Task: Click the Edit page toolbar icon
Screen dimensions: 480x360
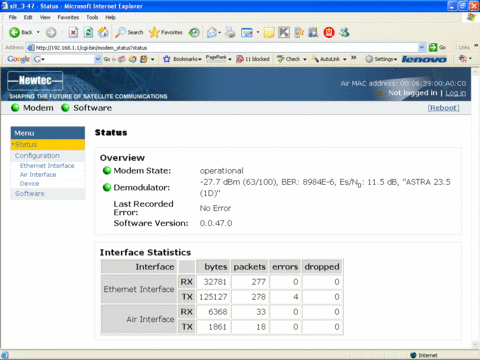Action: click(x=247, y=32)
